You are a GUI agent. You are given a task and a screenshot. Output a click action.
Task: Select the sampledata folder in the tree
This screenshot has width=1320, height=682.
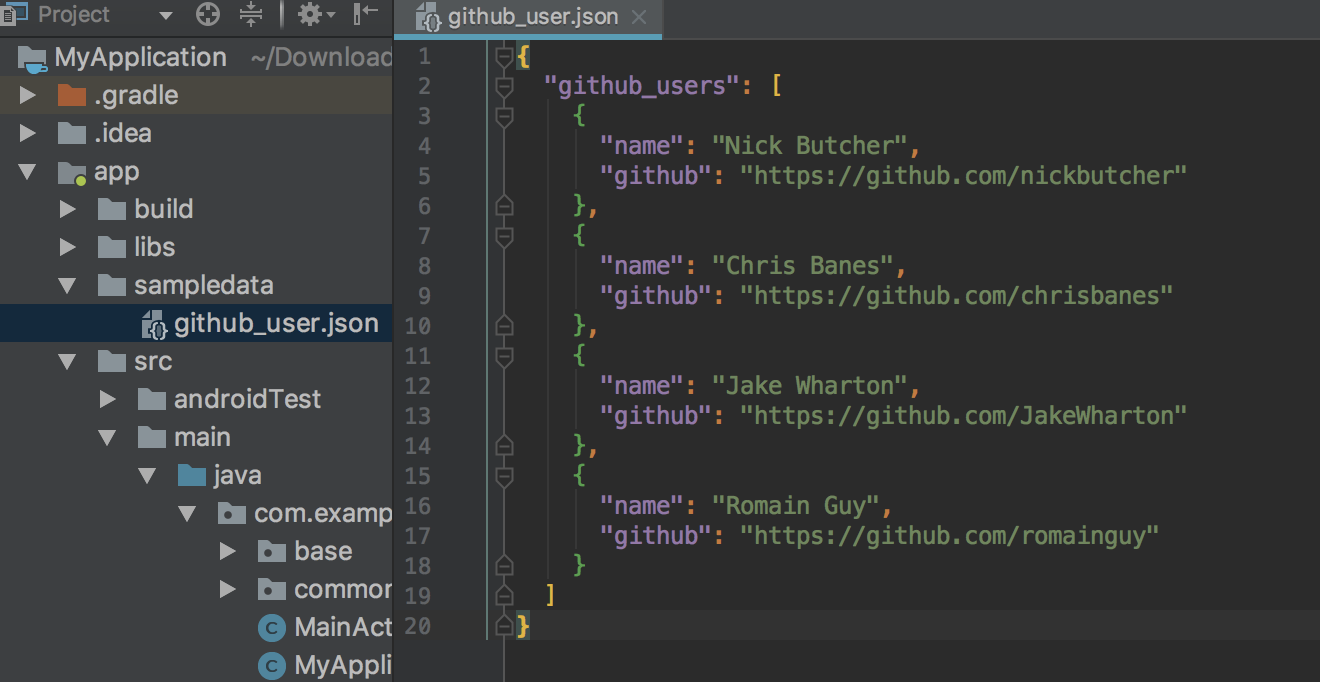point(202,284)
